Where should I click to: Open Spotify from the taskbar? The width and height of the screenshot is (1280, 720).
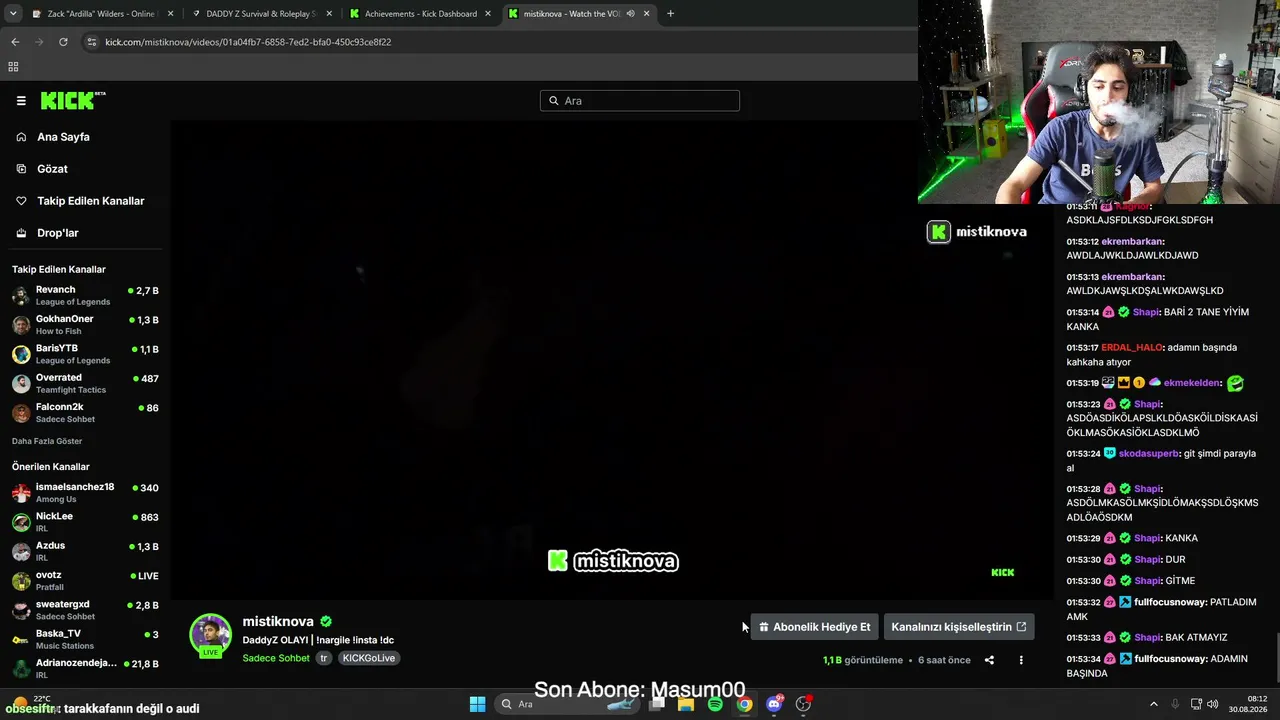pos(715,704)
